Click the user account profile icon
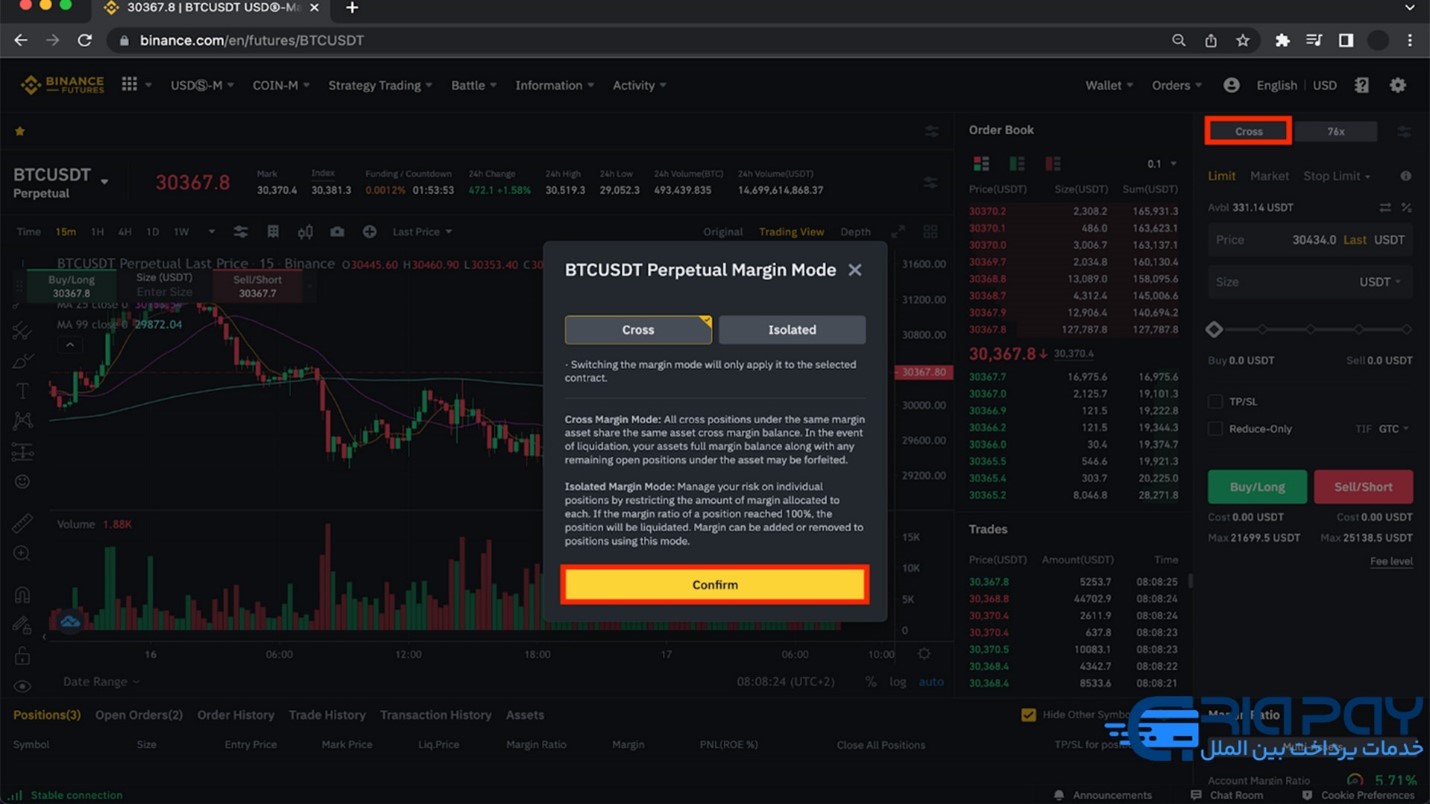1430x804 pixels. [x=1231, y=85]
